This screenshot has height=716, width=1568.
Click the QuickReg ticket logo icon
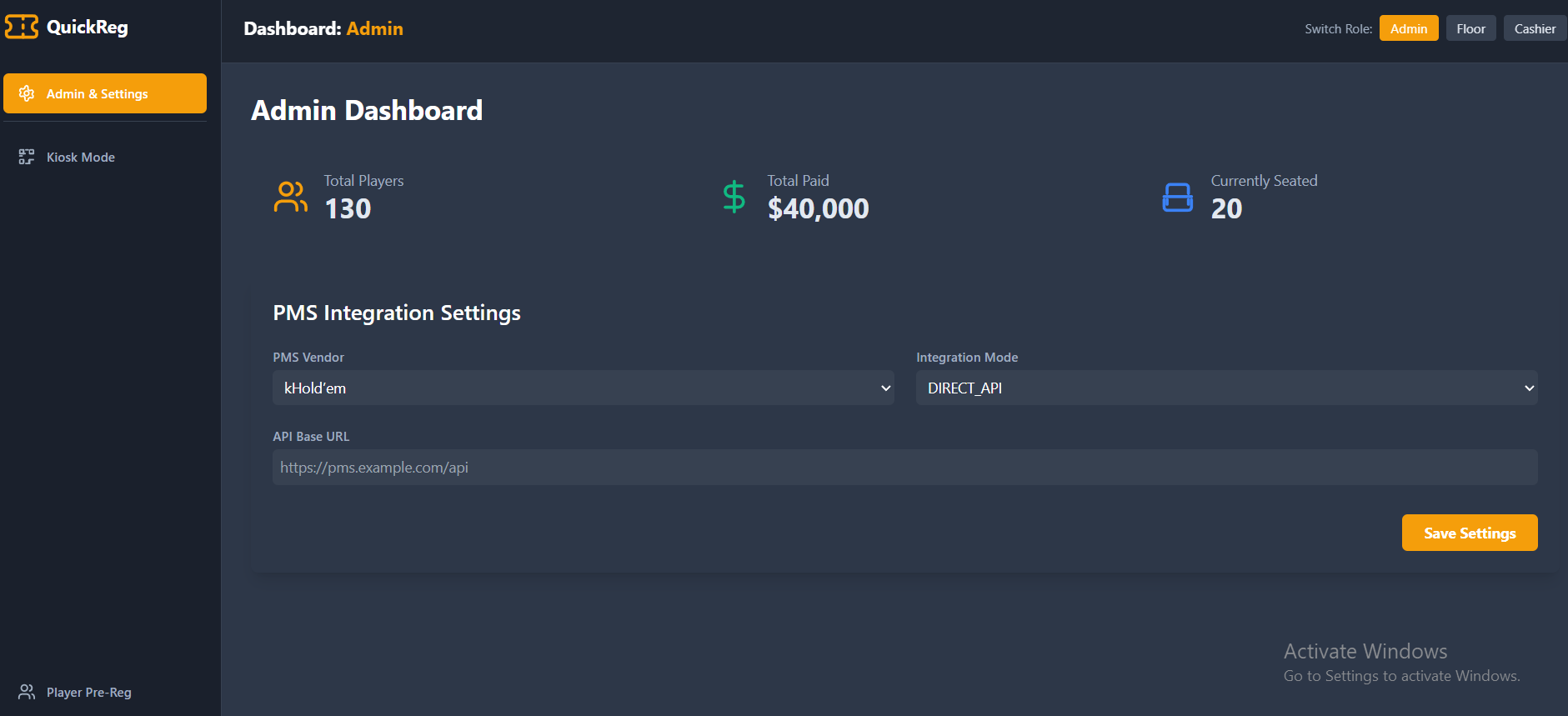[x=22, y=27]
